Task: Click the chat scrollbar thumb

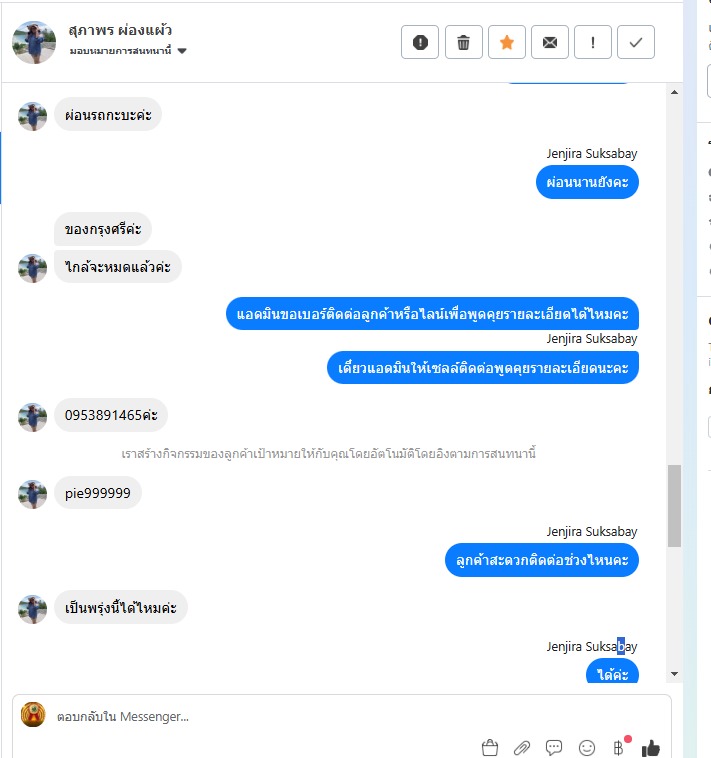Action: pyautogui.click(x=674, y=506)
